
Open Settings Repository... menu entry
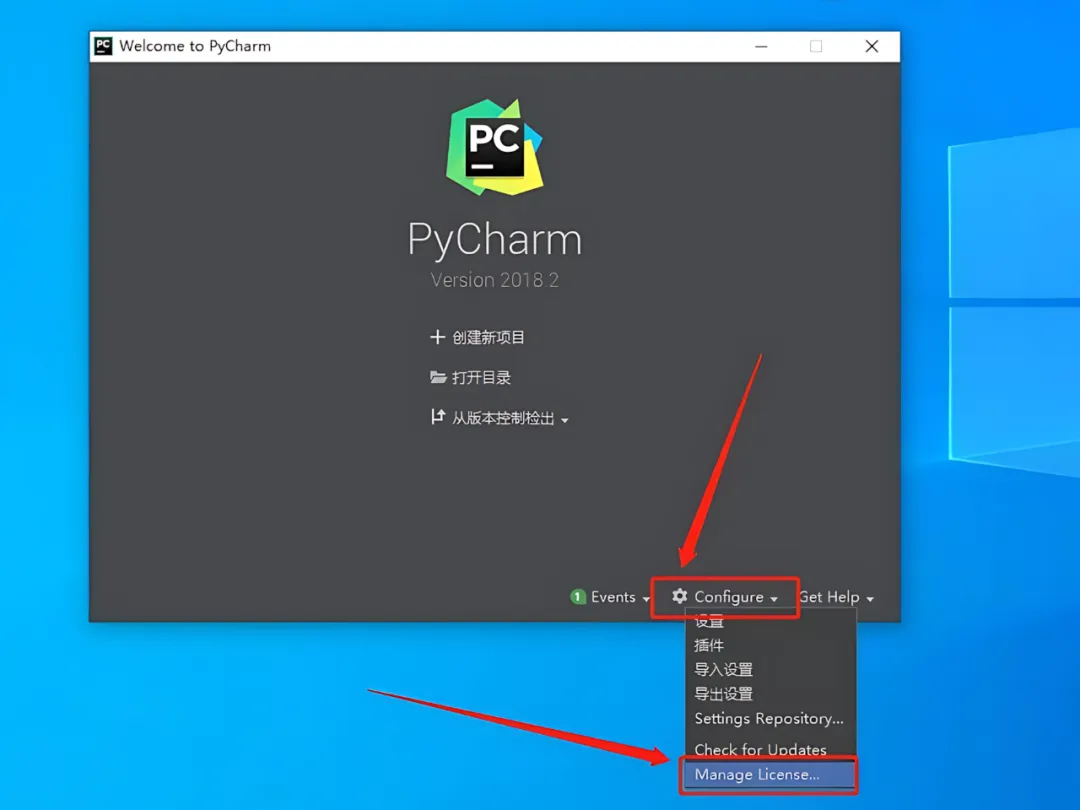pyautogui.click(x=770, y=718)
